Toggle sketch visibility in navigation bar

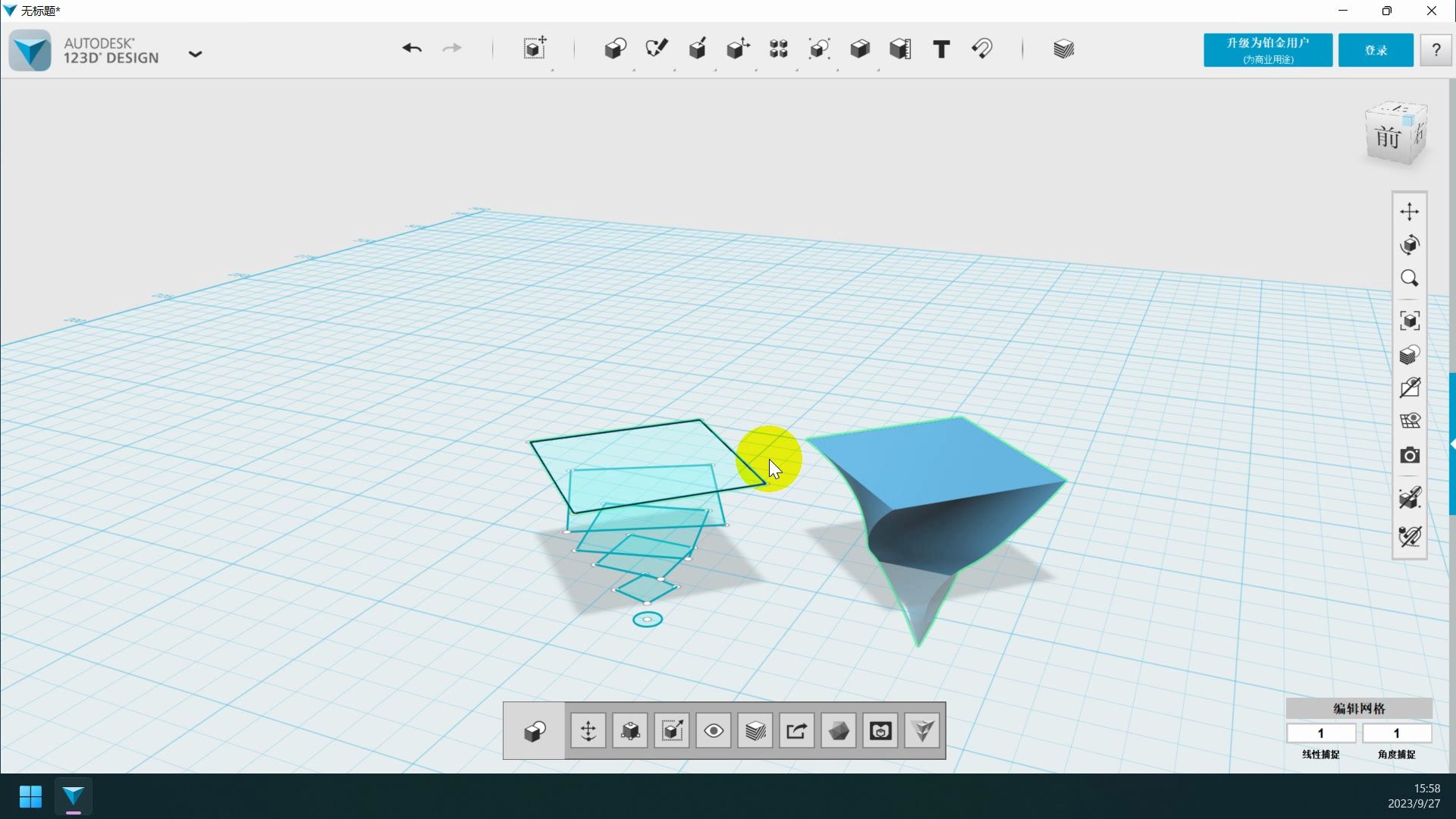[x=1410, y=388]
